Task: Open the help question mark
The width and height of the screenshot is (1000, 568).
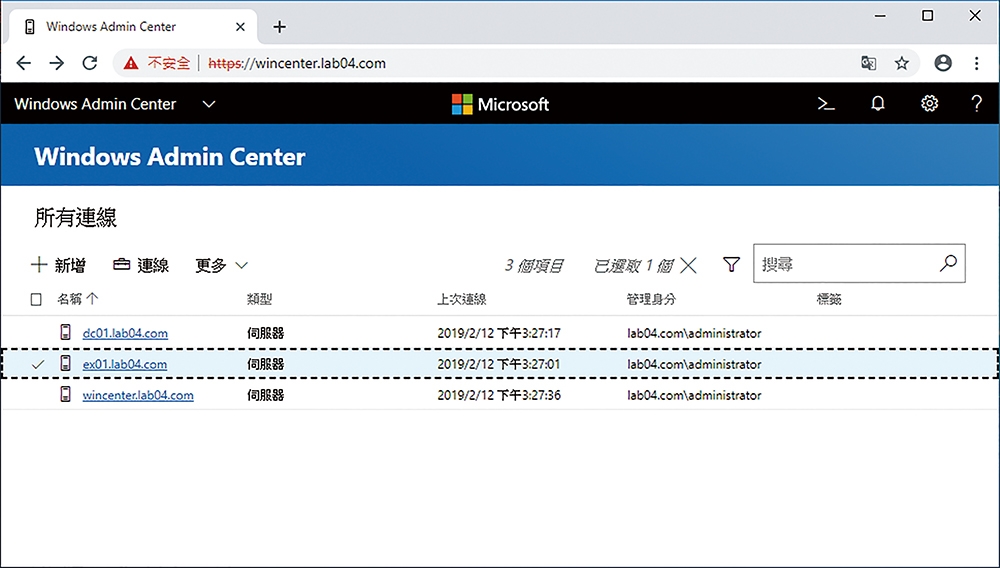Action: tap(976, 104)
